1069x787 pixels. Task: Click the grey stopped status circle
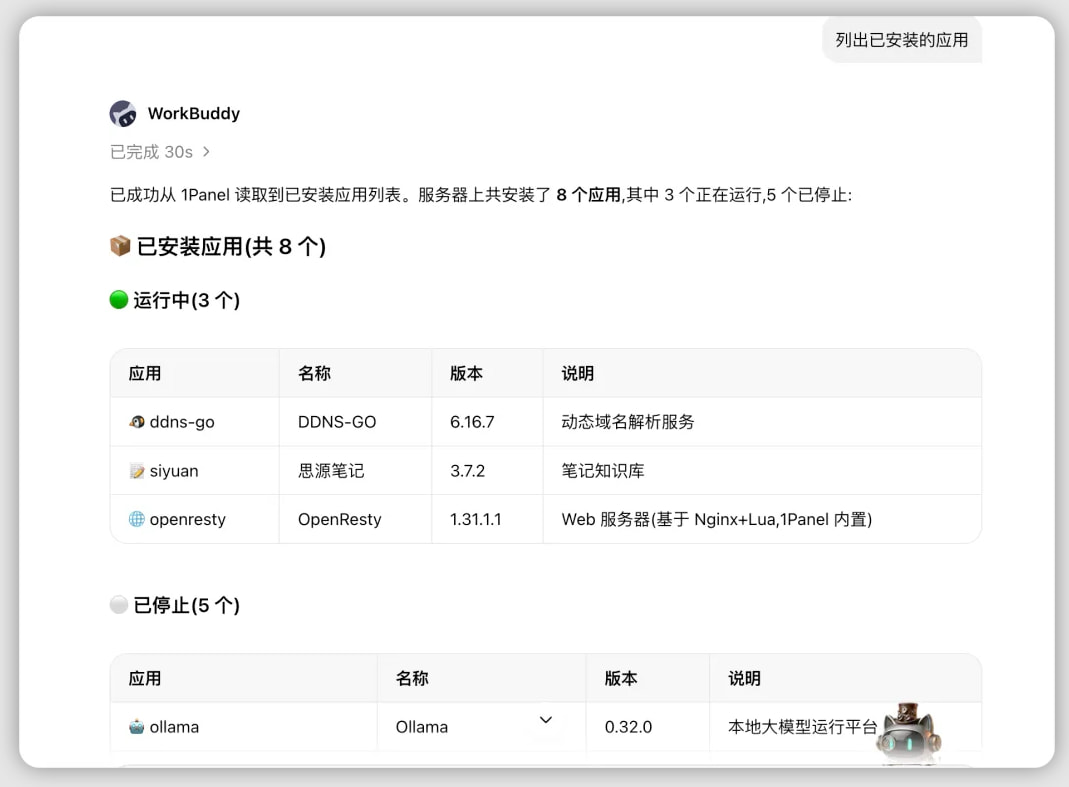[x=119, y=604]
